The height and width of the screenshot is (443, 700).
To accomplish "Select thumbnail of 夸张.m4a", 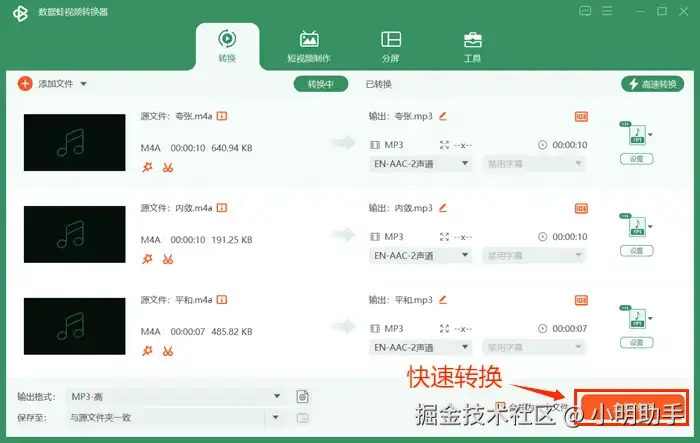I will pyautogui.click(x=75, y=142).
